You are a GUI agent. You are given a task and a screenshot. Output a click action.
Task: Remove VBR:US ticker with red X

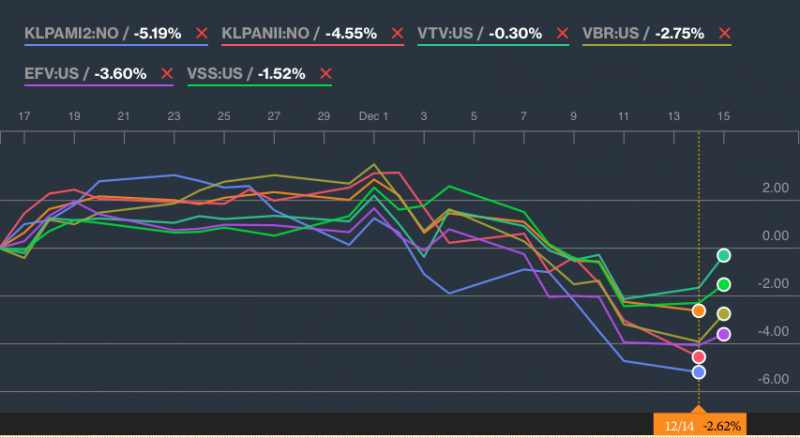tap(724, 33)
